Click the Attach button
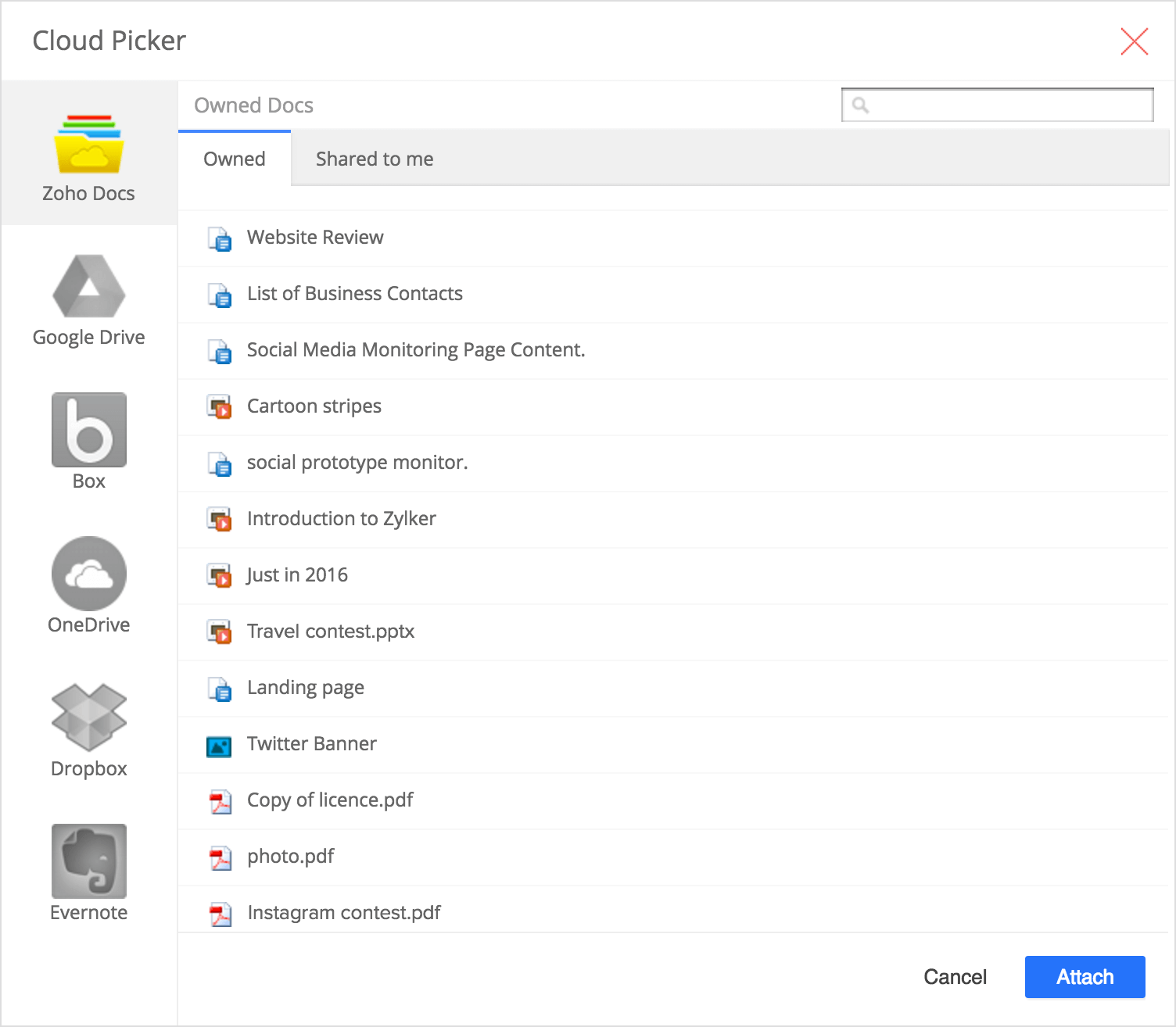Image resolution: width=1176 pixels, height=1027 pixels. [1085, 976]
